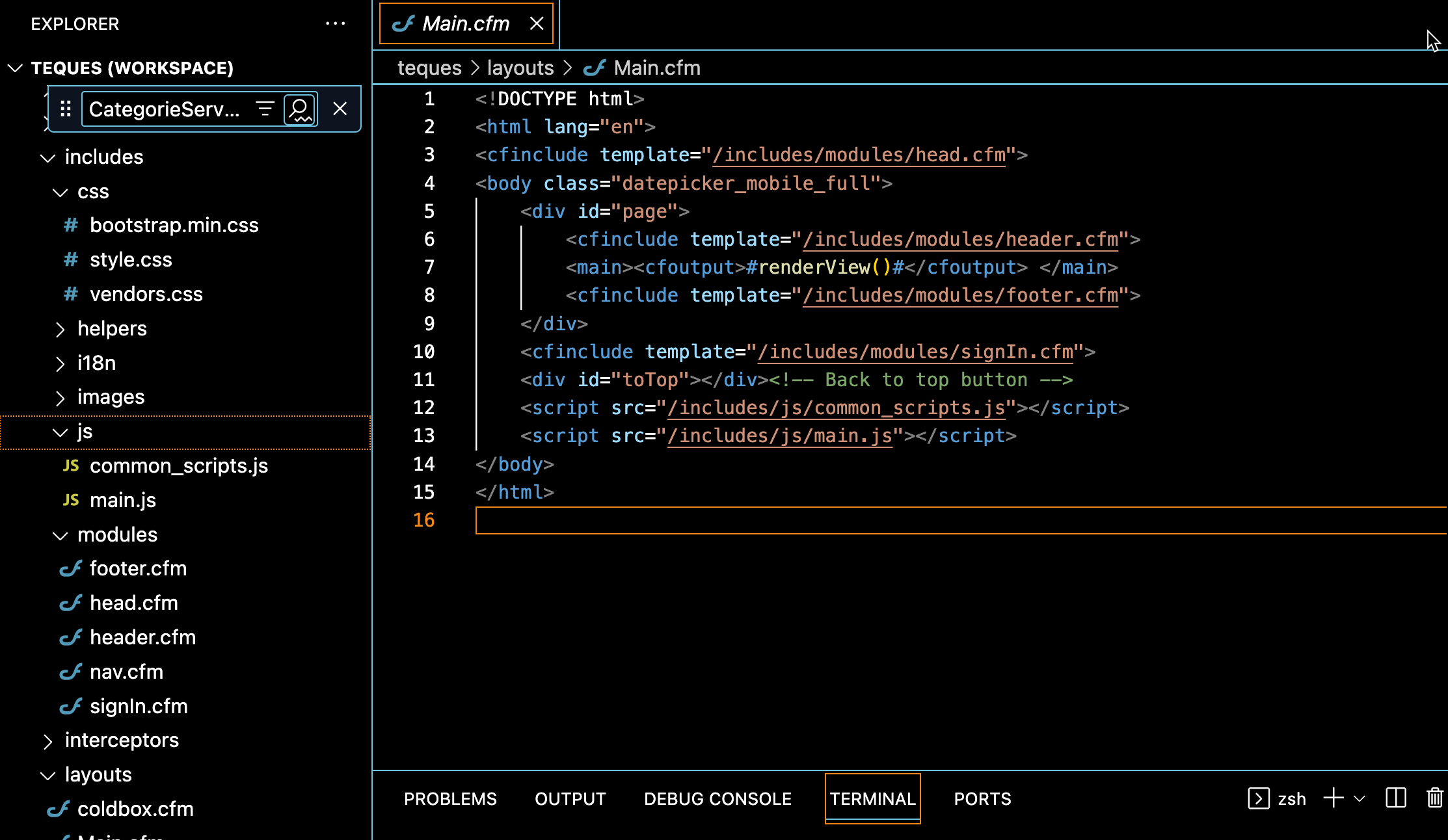The image size is (1448, 840).
Task: Click the zsh terminal shell icon
Action: tap(1258, 798)
